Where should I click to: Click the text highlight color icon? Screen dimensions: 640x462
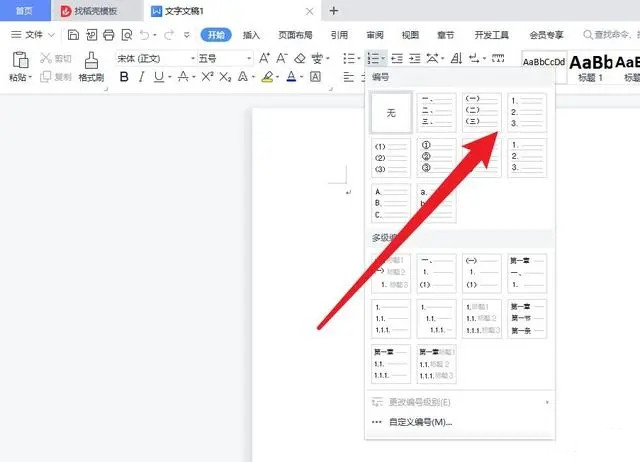[x=268, y=77]
